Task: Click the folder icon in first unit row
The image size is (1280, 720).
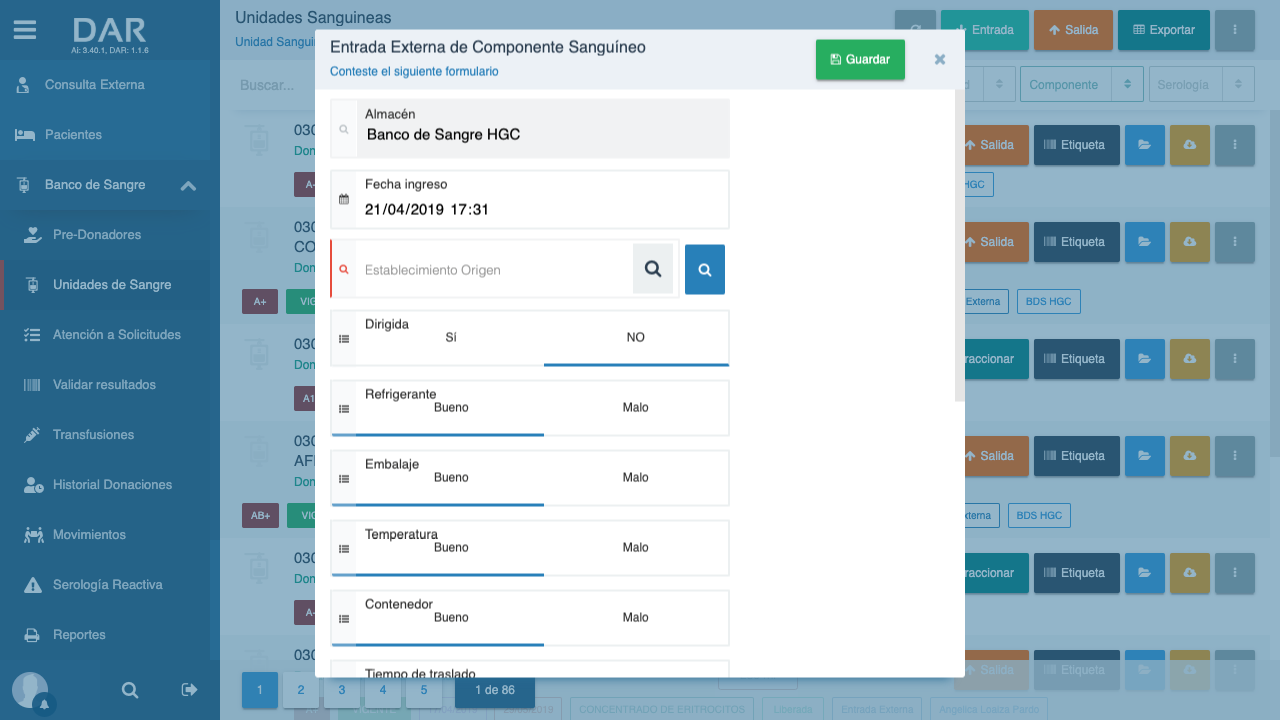Action: 1145,145
